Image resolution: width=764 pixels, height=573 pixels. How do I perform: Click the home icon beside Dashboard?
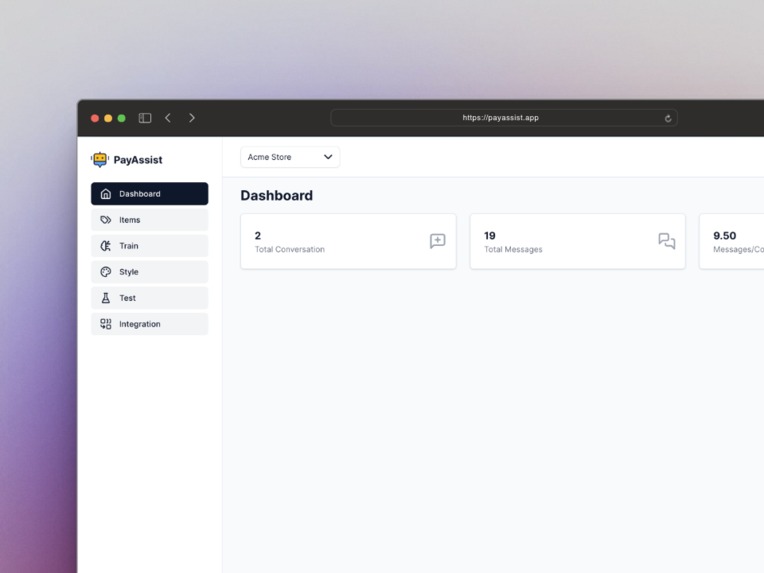coord(106,194)
